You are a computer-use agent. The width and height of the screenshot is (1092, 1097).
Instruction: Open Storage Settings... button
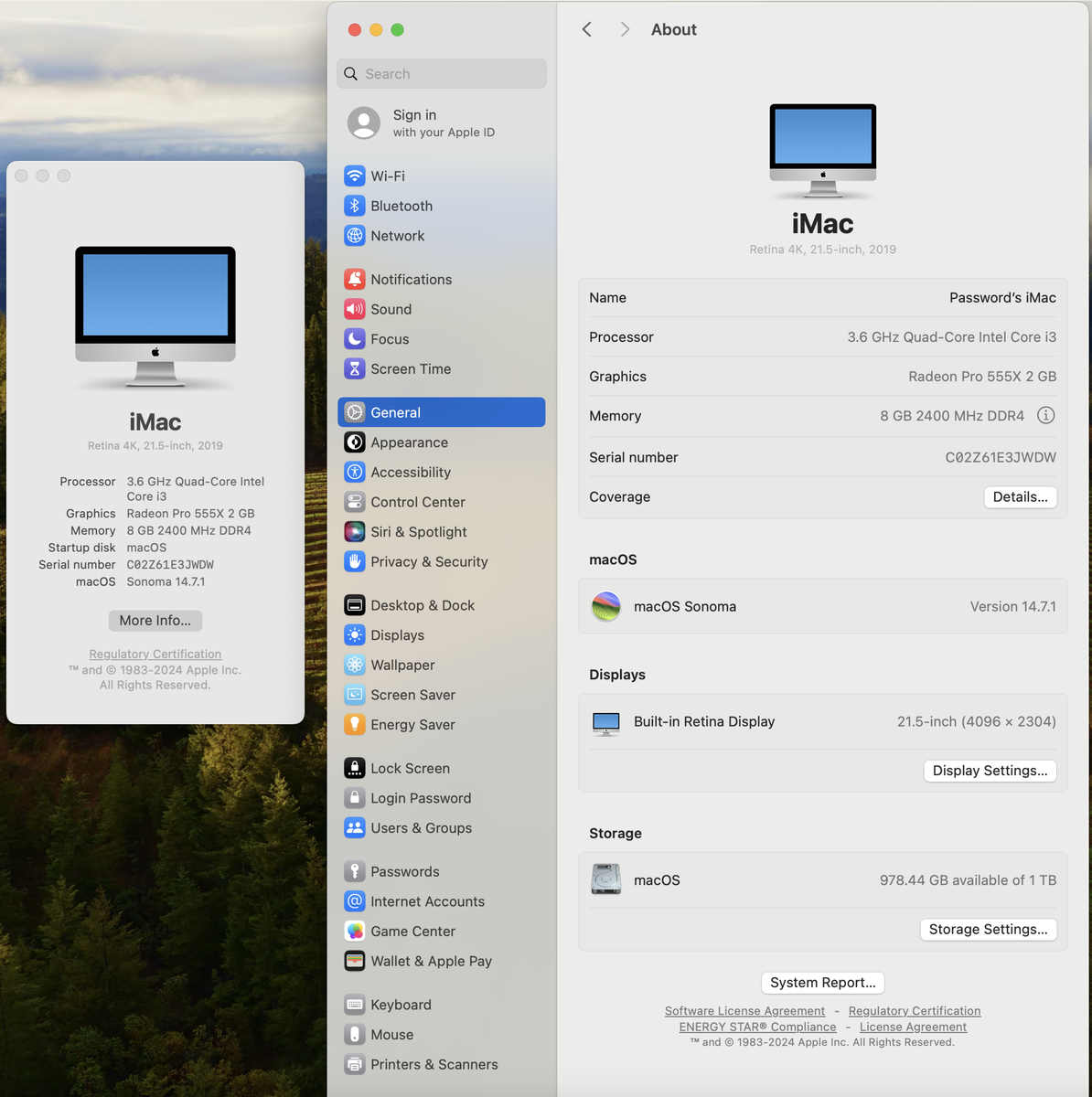point(989,929)
